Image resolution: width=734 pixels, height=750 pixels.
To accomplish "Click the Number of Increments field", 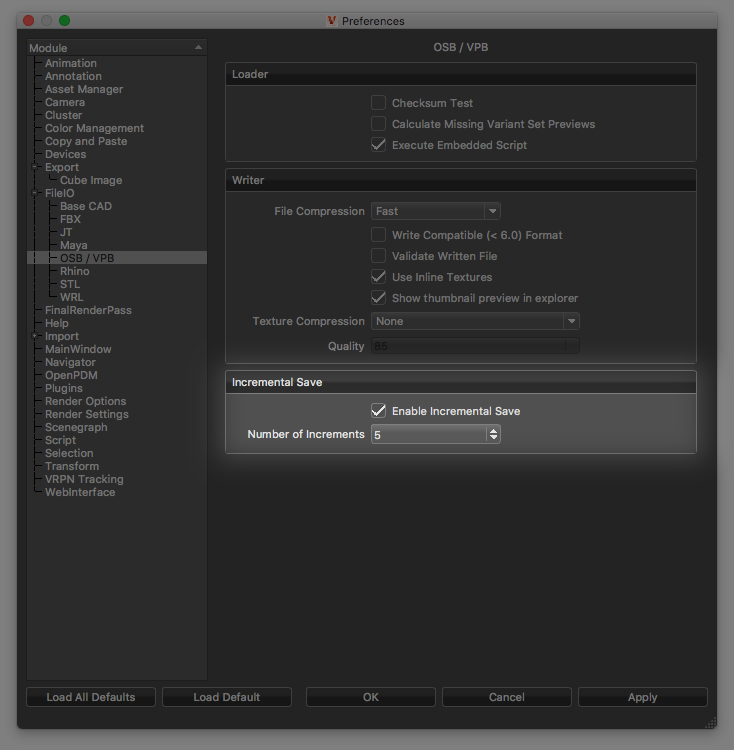I will click(429, 434).
